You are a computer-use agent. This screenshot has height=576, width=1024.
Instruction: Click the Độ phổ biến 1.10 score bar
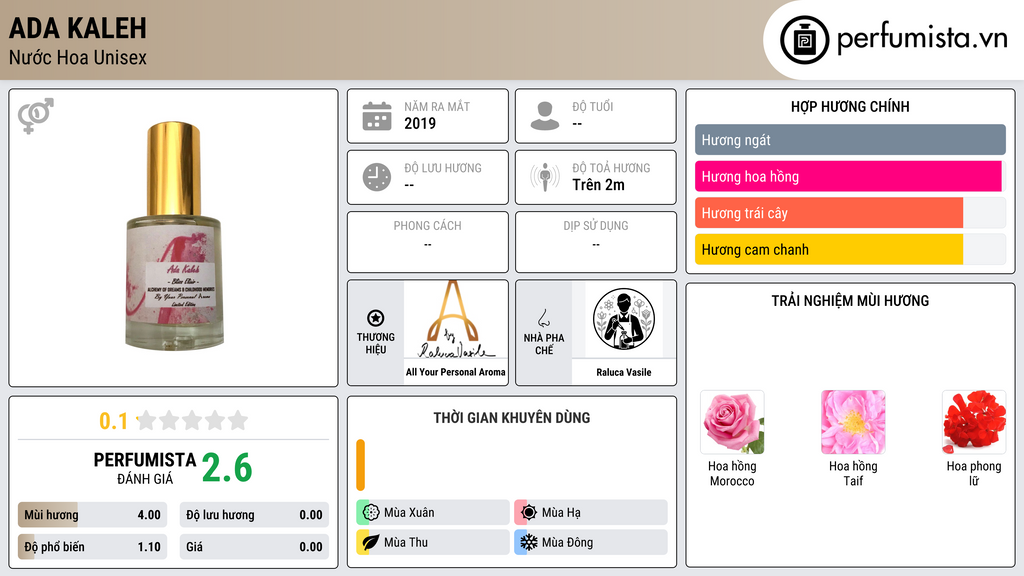click(x=92, y=547)
